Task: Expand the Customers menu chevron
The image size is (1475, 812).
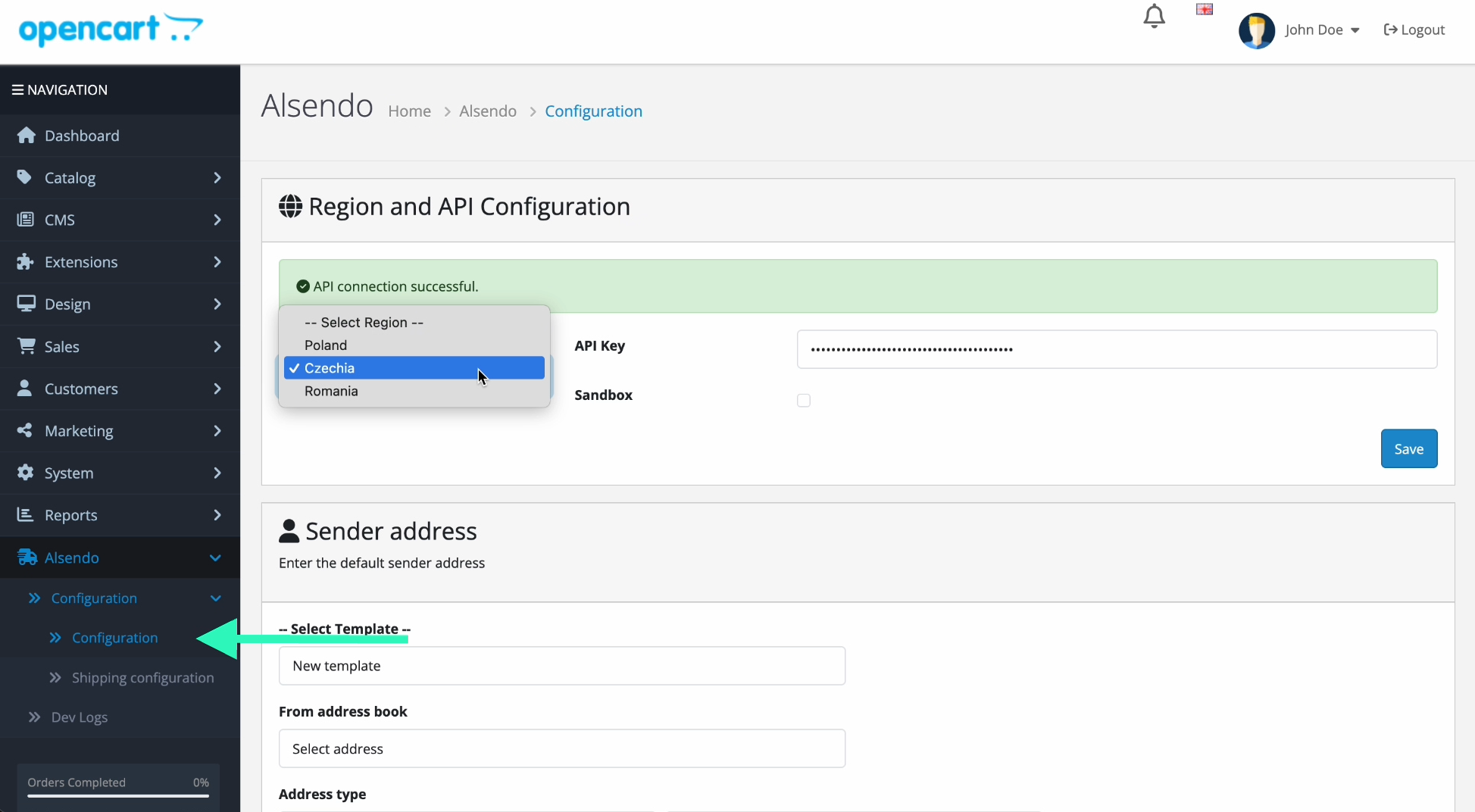Action: [x=217, y=389]
